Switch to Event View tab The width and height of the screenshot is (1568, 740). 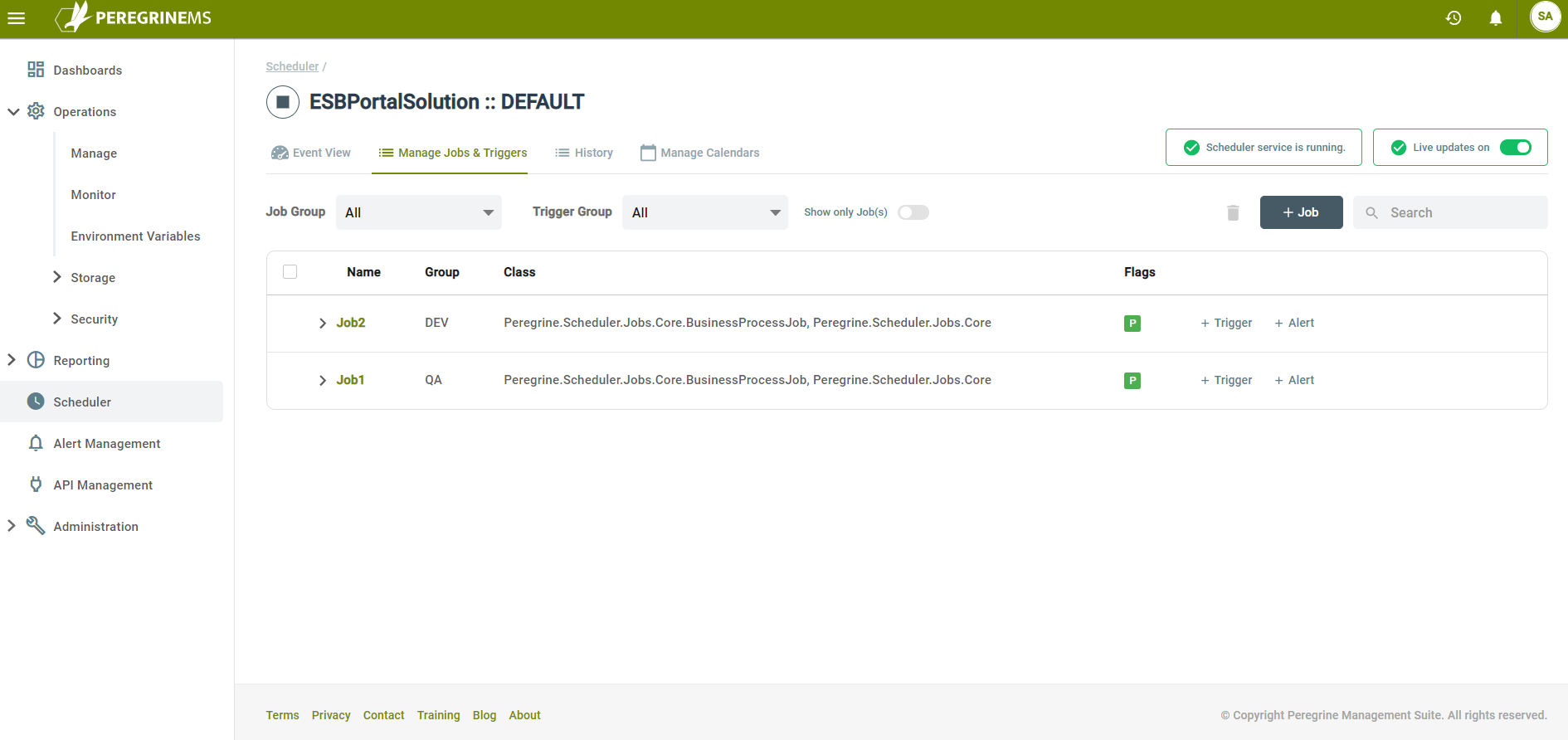311,153
